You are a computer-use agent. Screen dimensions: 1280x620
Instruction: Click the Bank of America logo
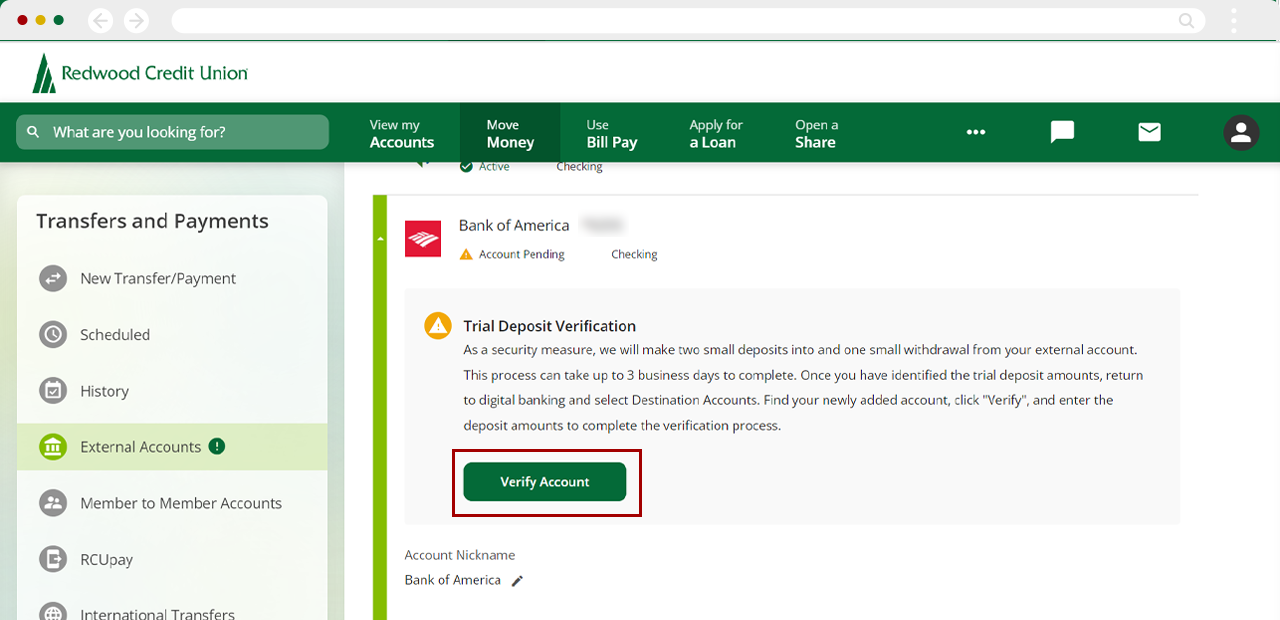pyautogui.click(x=423, y=239)
